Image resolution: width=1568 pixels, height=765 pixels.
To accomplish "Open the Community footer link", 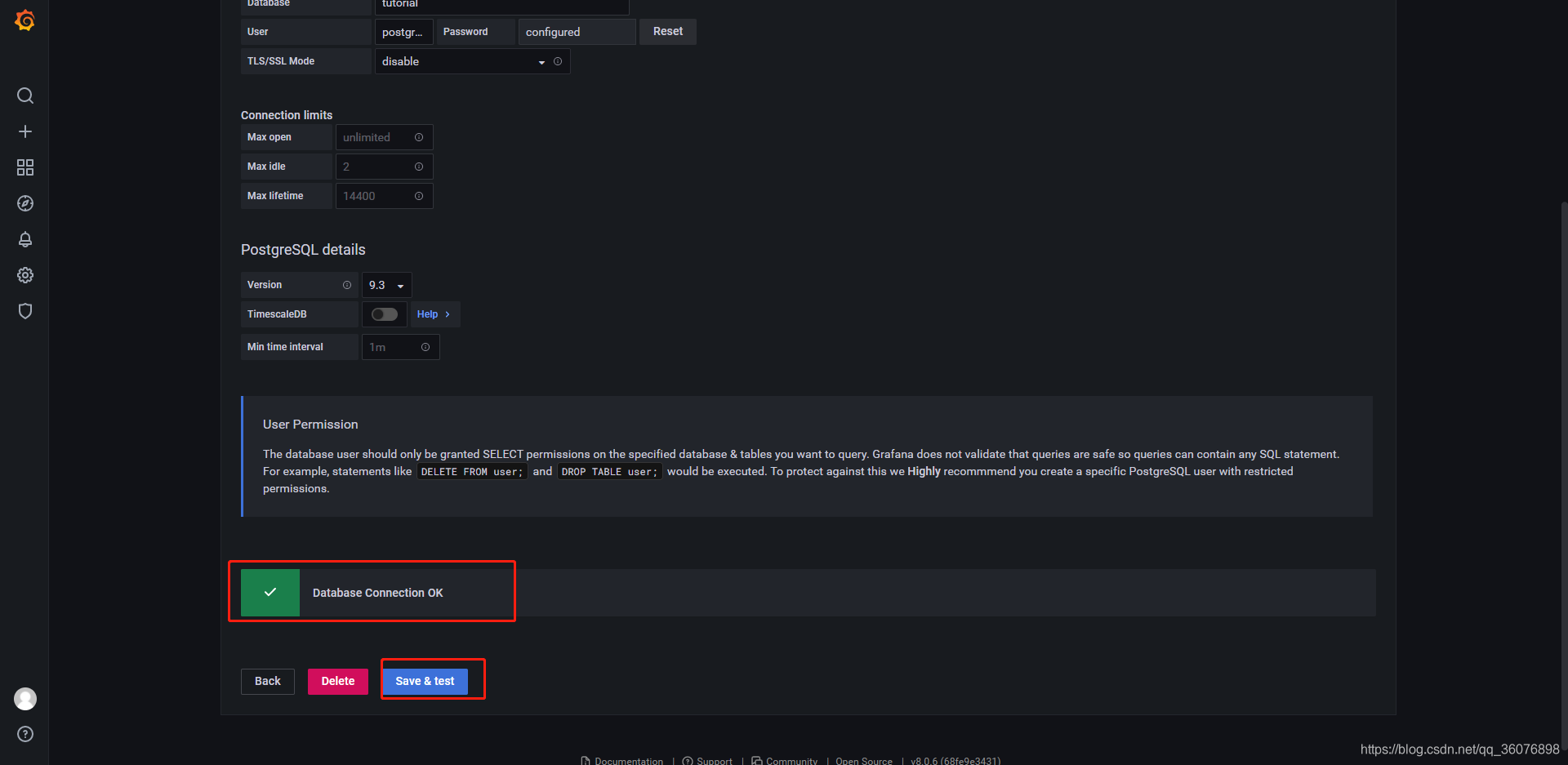I will point(784,760).
